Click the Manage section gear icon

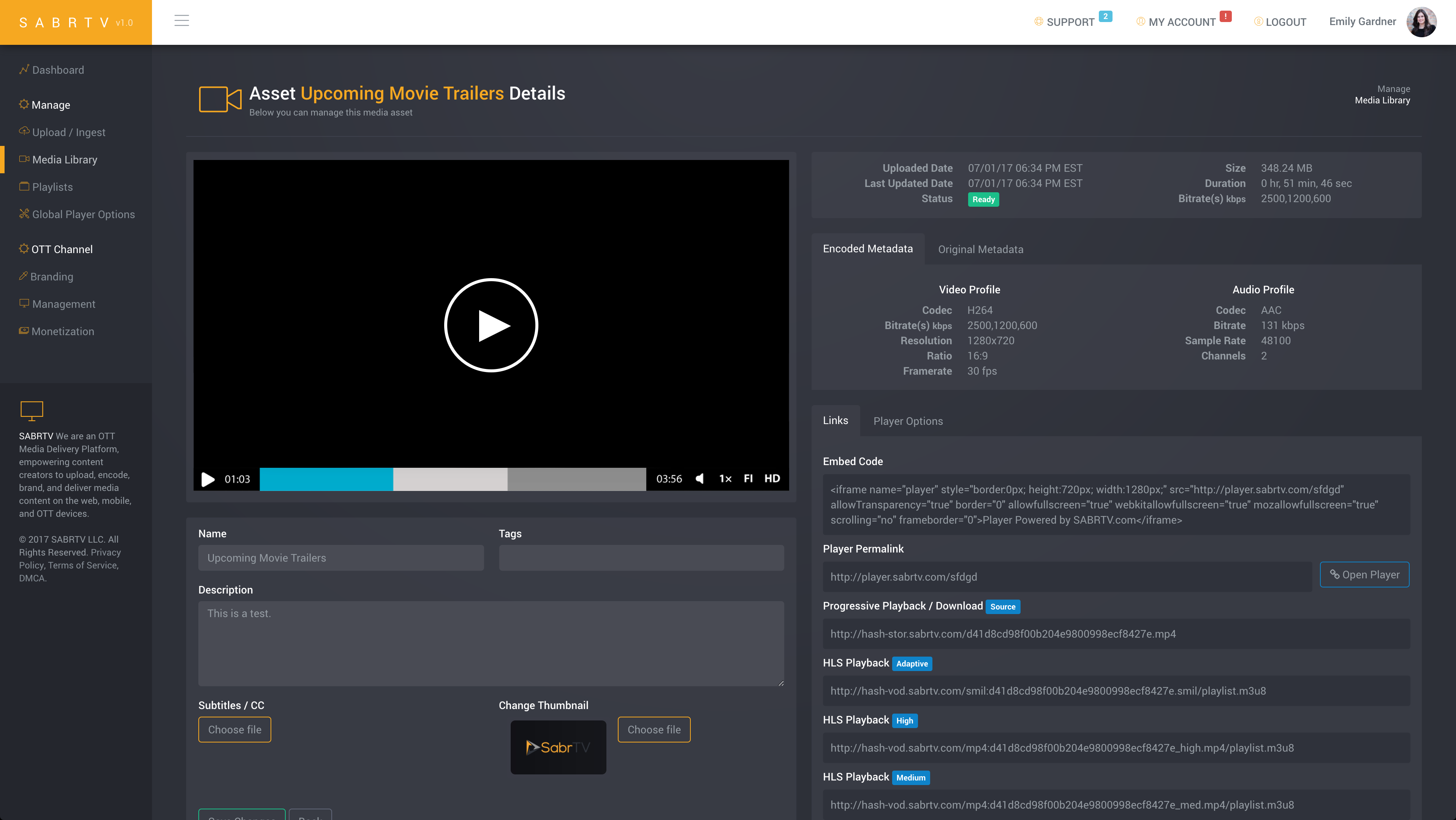[24, 104]
